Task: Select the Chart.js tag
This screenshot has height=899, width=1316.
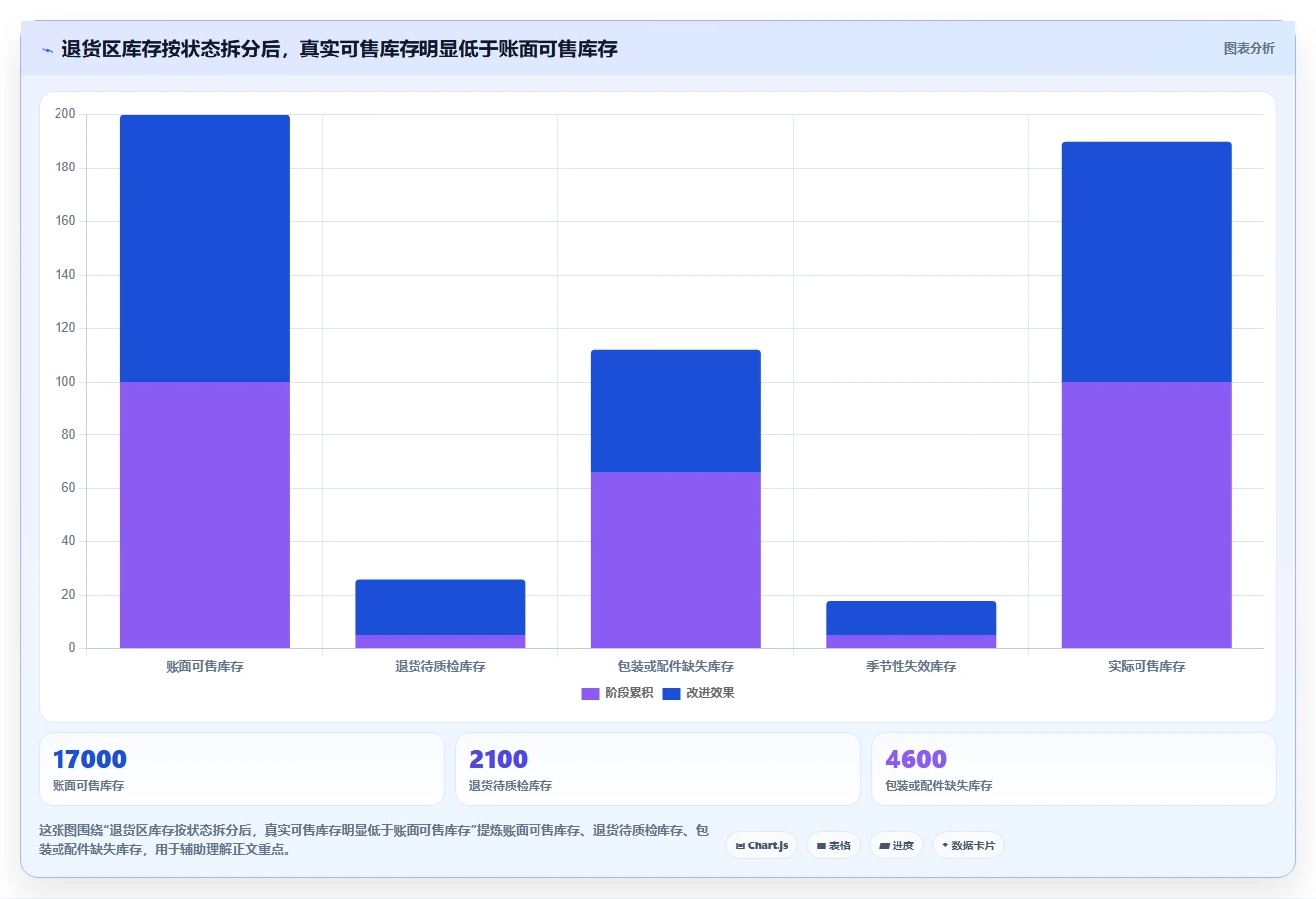Action: click(762, 845)
